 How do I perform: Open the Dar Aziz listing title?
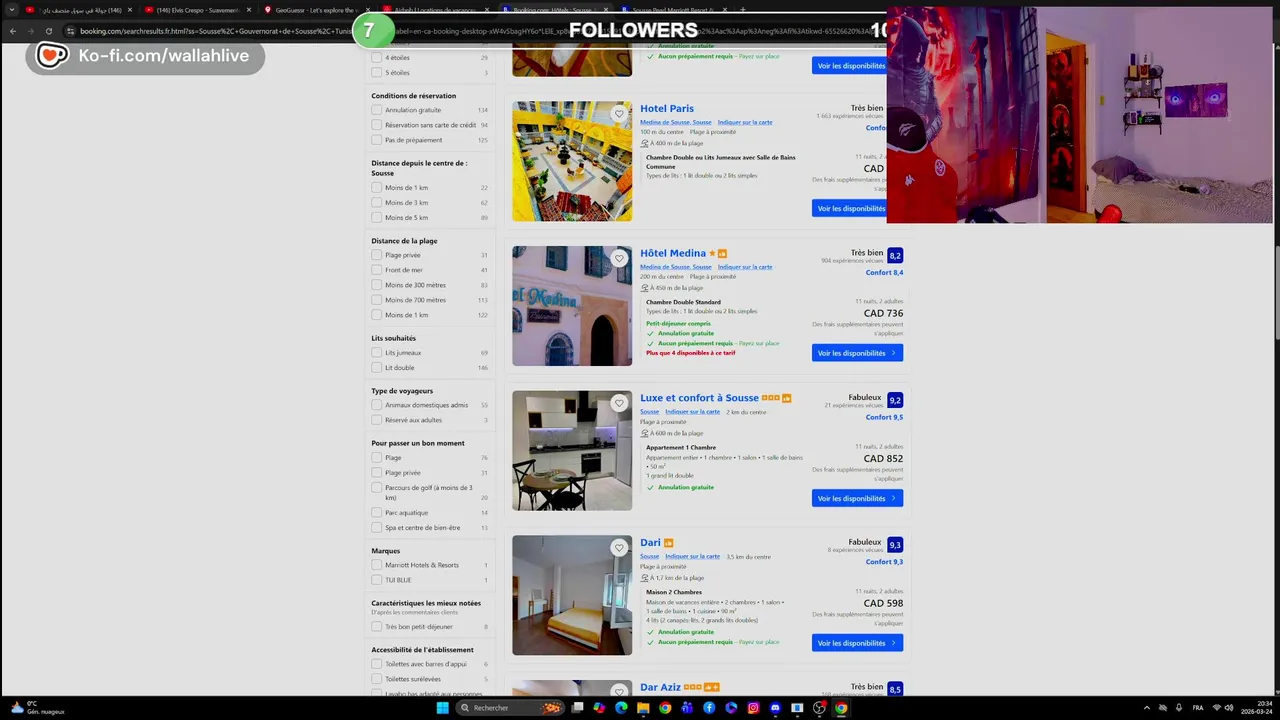point(660,688)
